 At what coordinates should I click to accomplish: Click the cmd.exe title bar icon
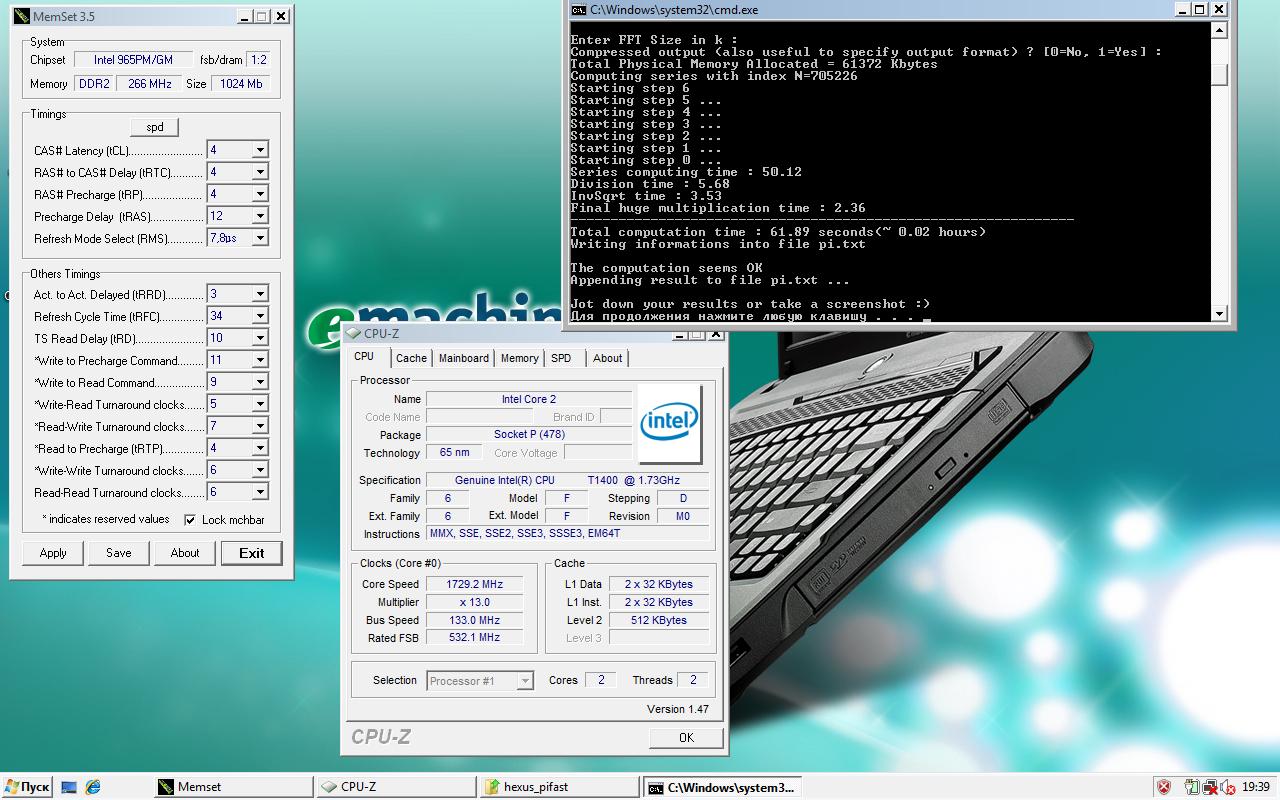click(x=578, y=9)
